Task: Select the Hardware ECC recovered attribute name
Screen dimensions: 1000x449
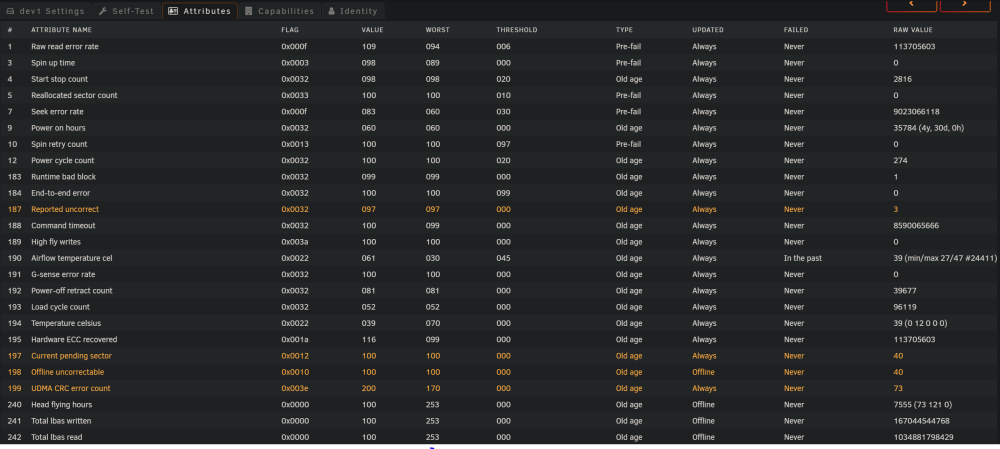Action: click(74, 340)
